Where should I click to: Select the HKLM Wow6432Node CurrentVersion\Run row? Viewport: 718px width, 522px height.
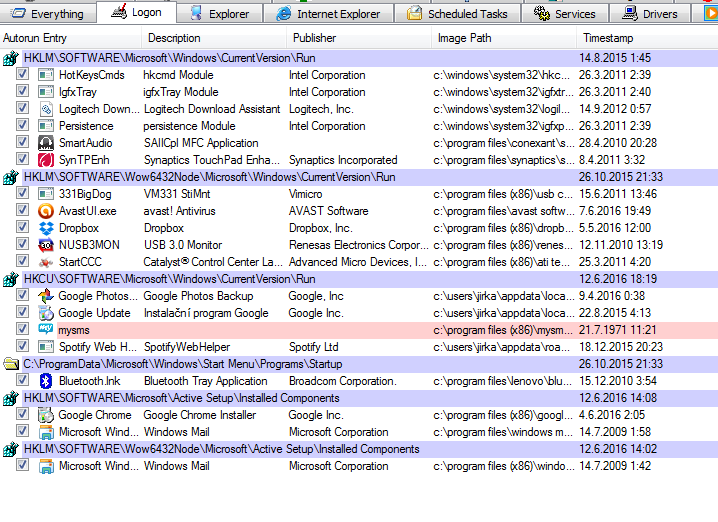(x=359, y=177)
